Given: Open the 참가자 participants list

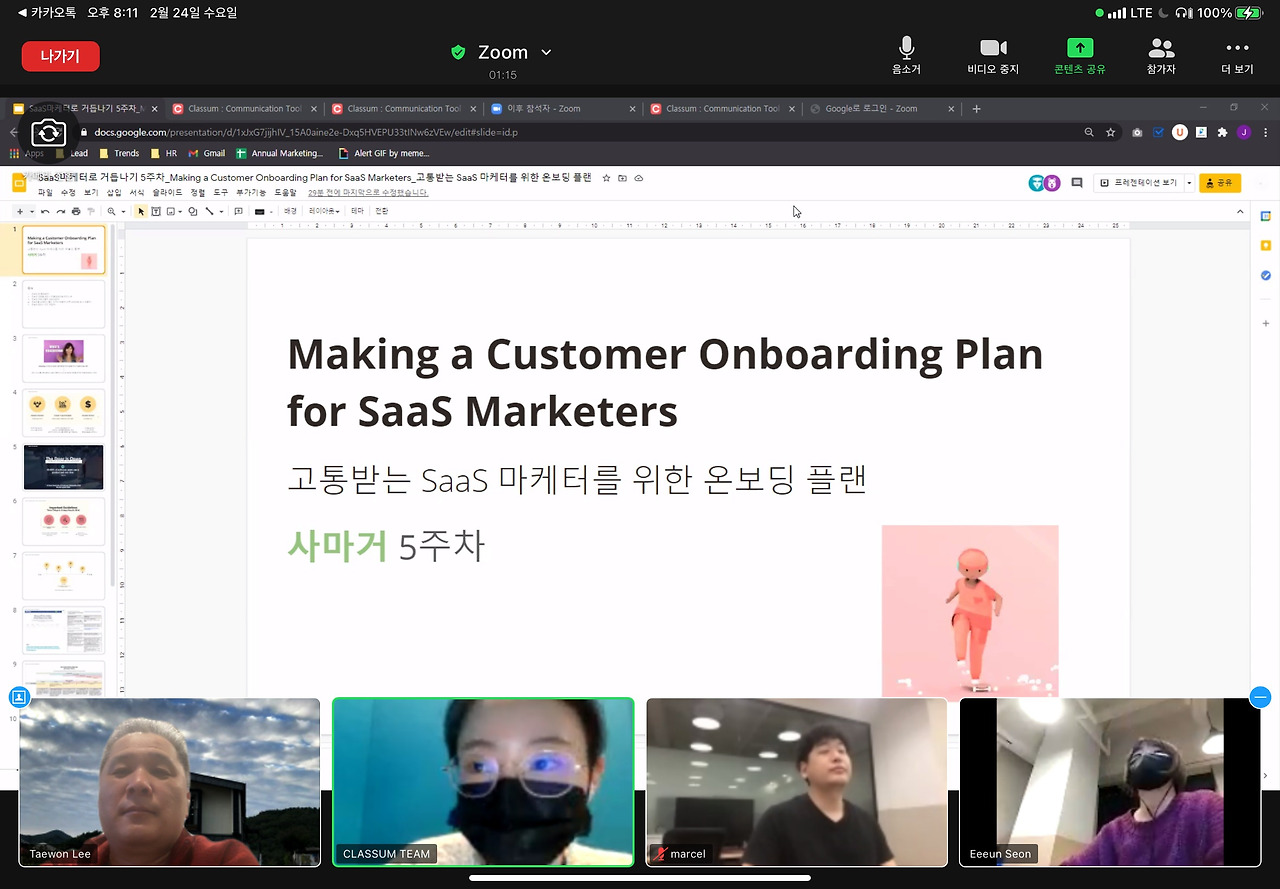Looking at the screenshot, I should pyautogui.click(x=1161, y=56).
